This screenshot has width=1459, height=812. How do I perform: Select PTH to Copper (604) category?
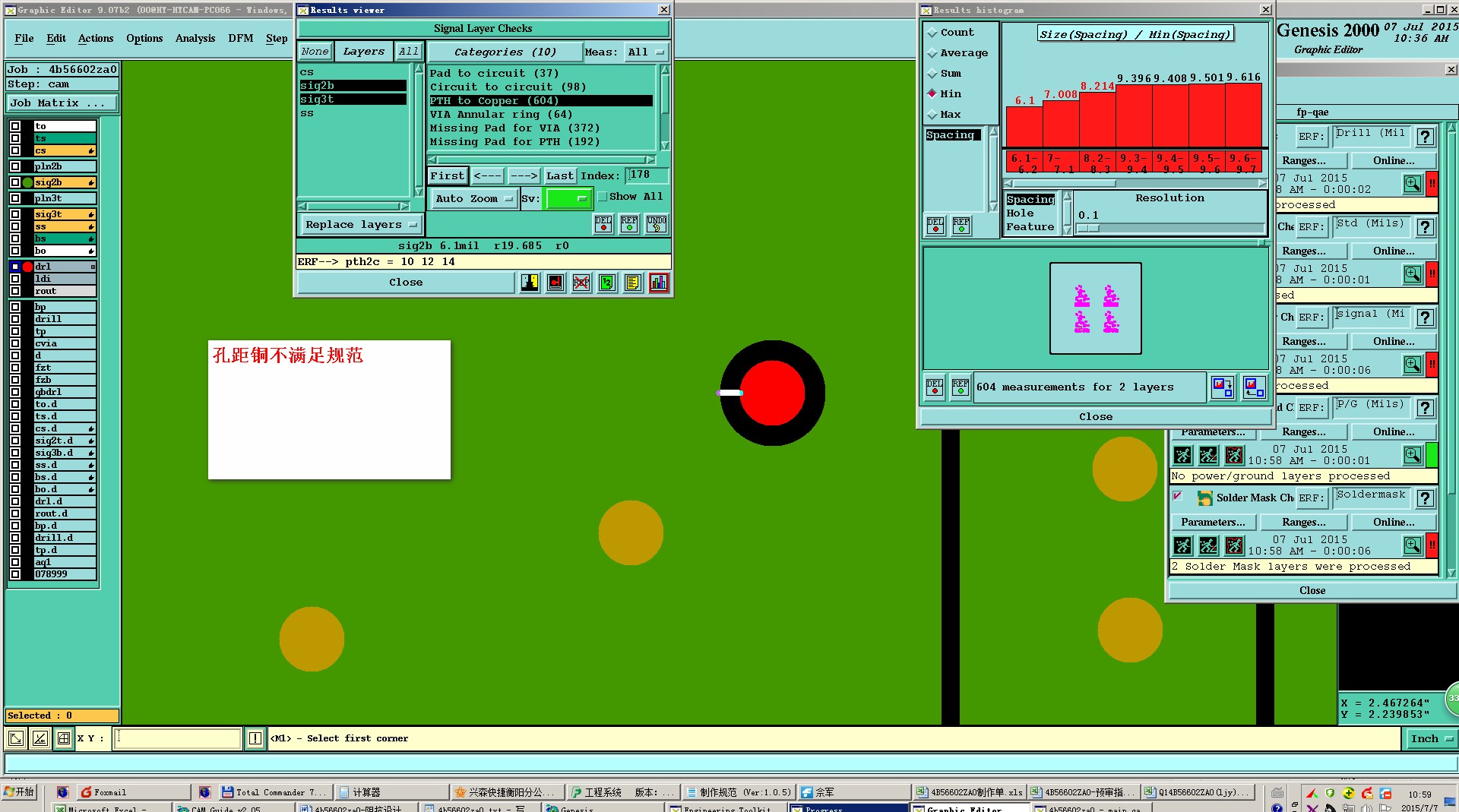point(540,101)
